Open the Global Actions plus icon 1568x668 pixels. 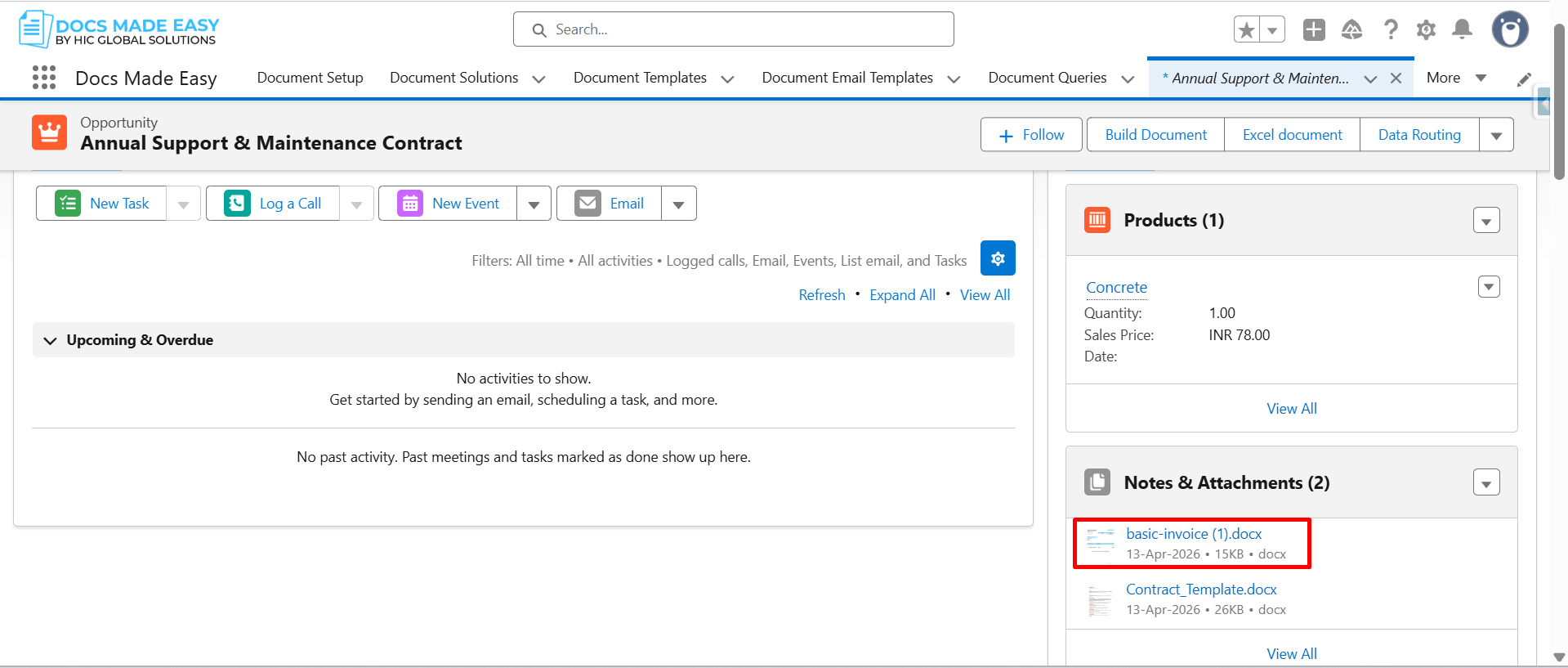click(x=1314, y=30)
